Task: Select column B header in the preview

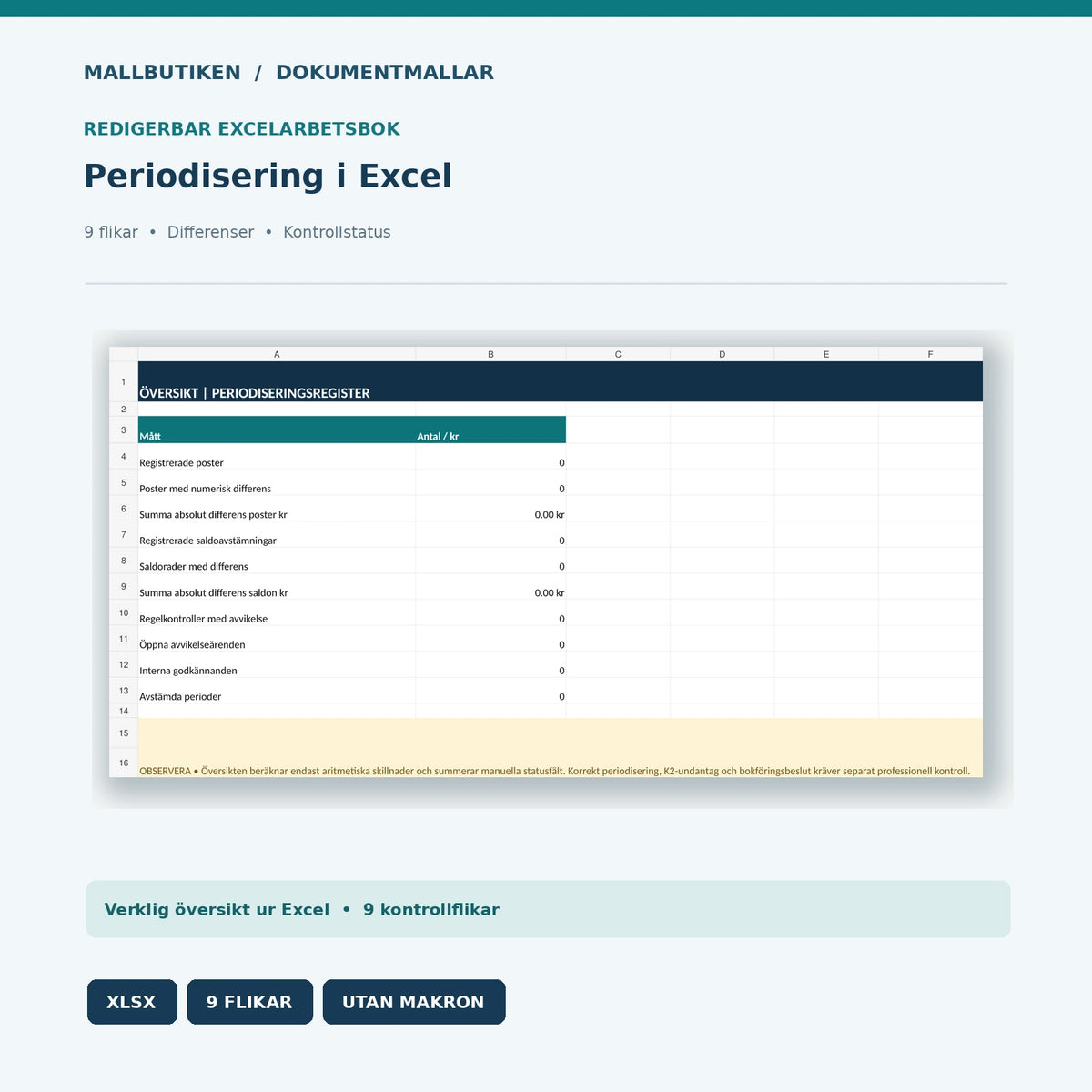Action: click(x=490, y=354)
